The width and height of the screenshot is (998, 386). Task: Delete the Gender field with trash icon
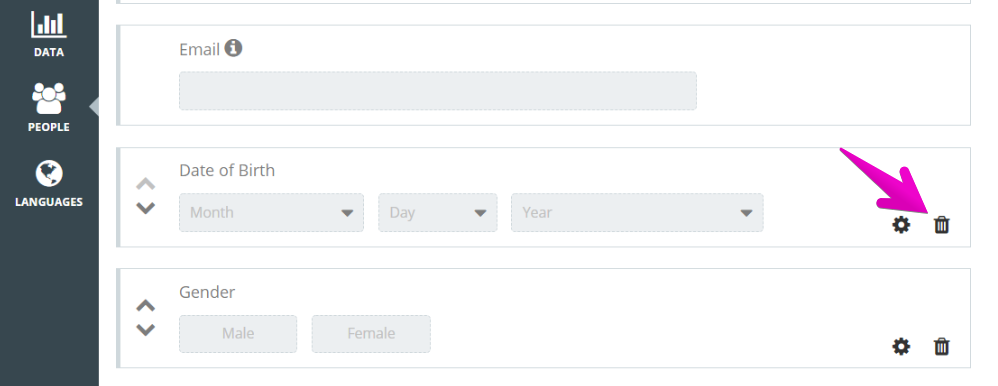941,347
